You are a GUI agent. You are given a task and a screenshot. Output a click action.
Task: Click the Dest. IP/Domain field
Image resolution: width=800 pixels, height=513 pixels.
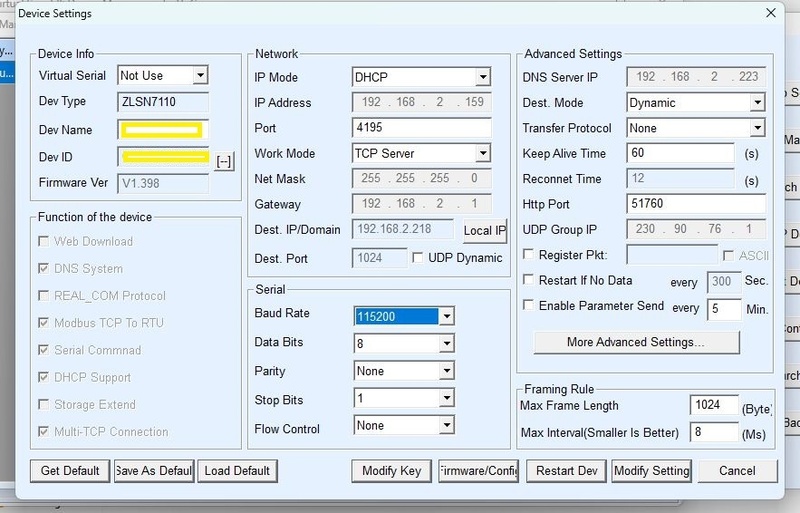coord(403,229)
